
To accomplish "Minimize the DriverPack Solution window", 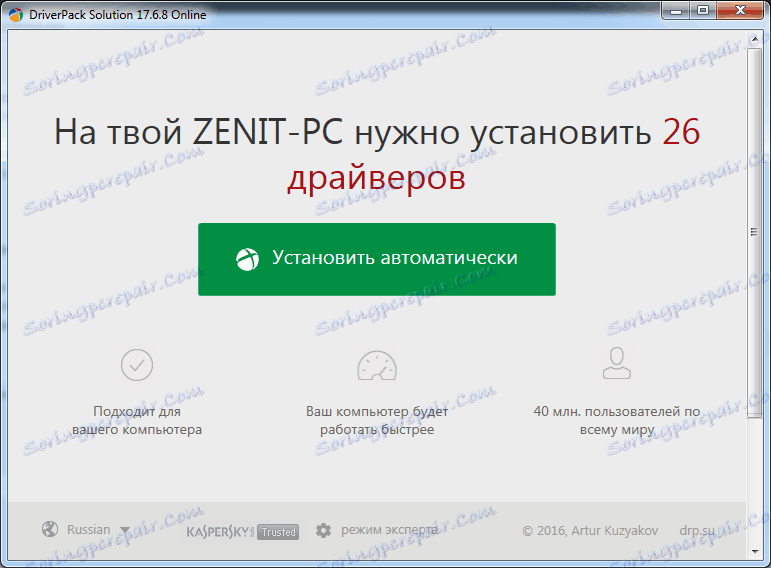I will click(676, 10).
